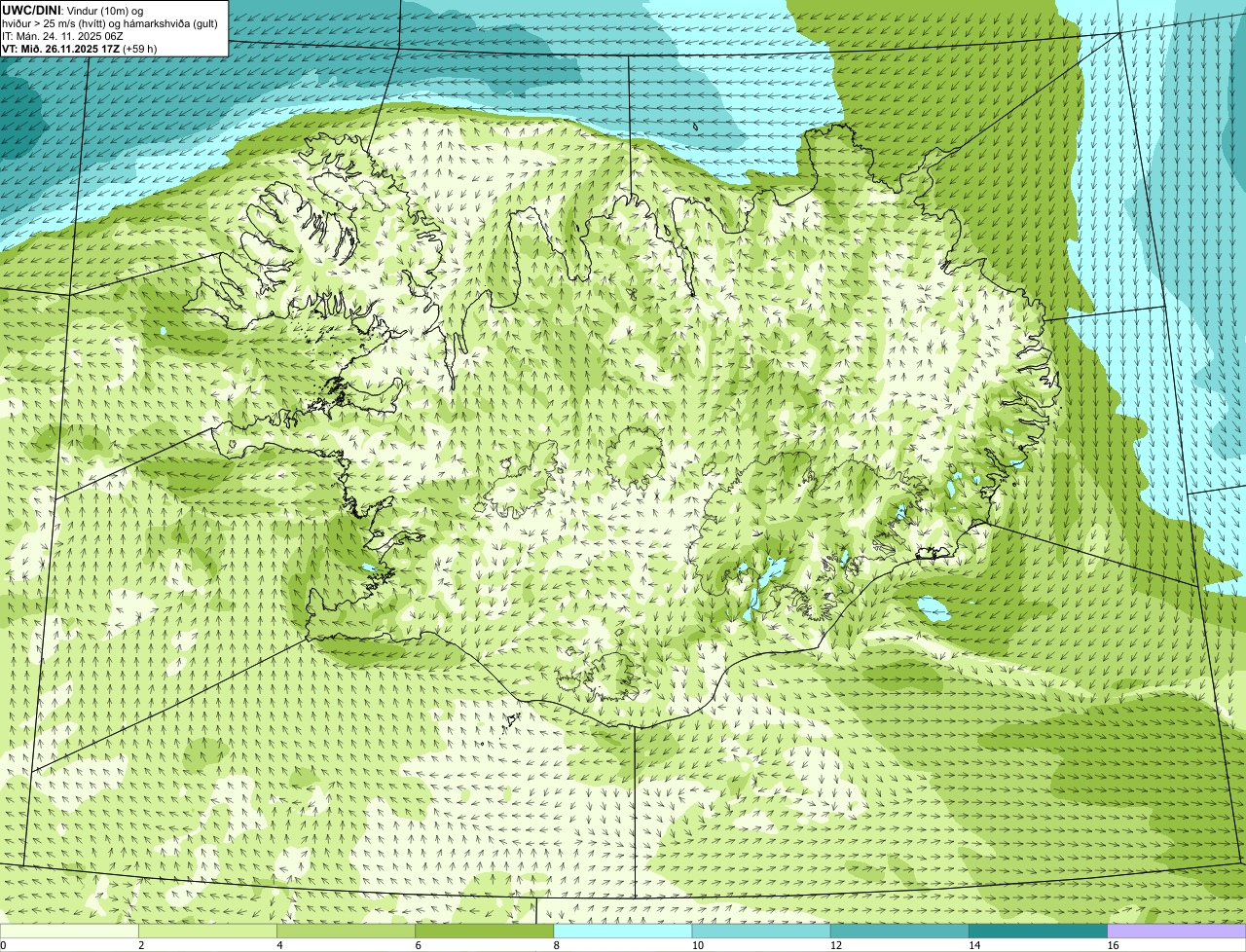Click the legend scale label "10"
The width and height of the screenshot is (1246, 952).
pos(697,945)
